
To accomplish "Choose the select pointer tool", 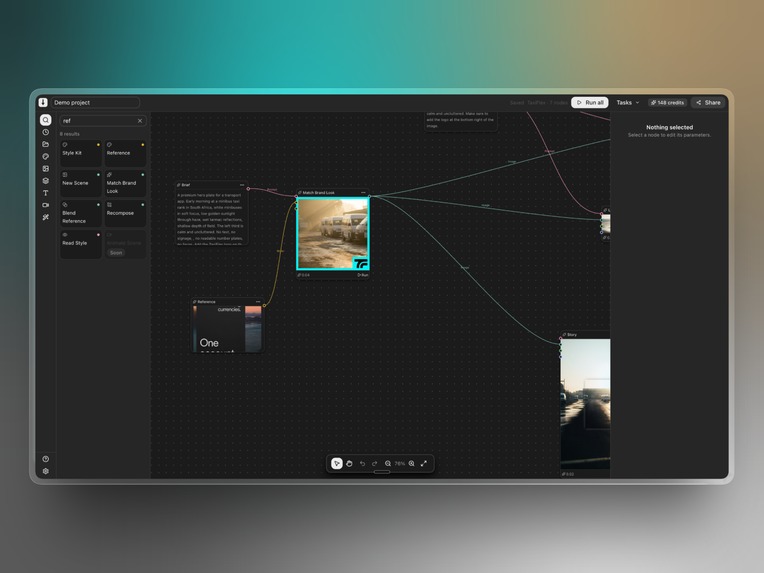I will [337, 463].
